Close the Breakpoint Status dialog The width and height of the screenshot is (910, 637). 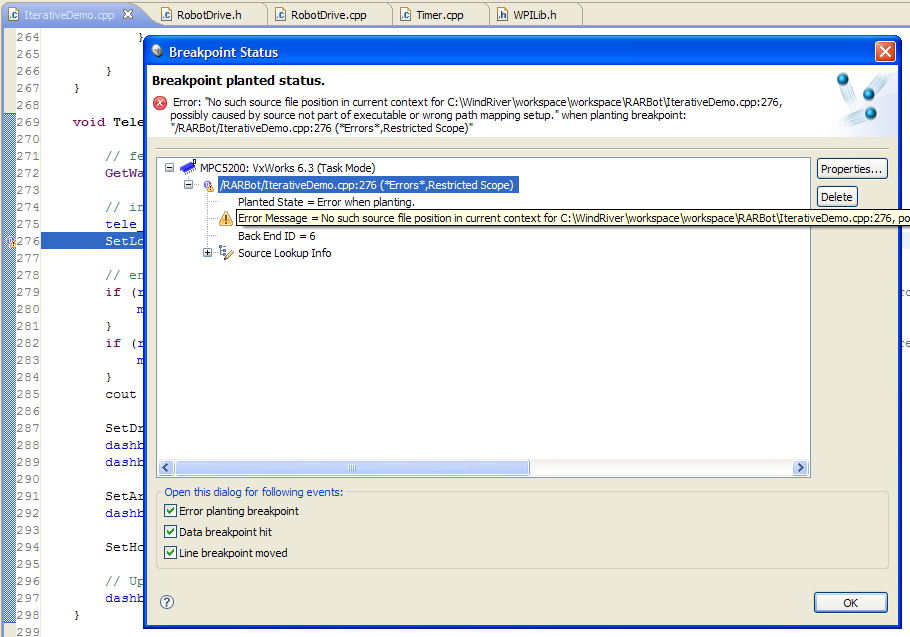pos(885,52)
